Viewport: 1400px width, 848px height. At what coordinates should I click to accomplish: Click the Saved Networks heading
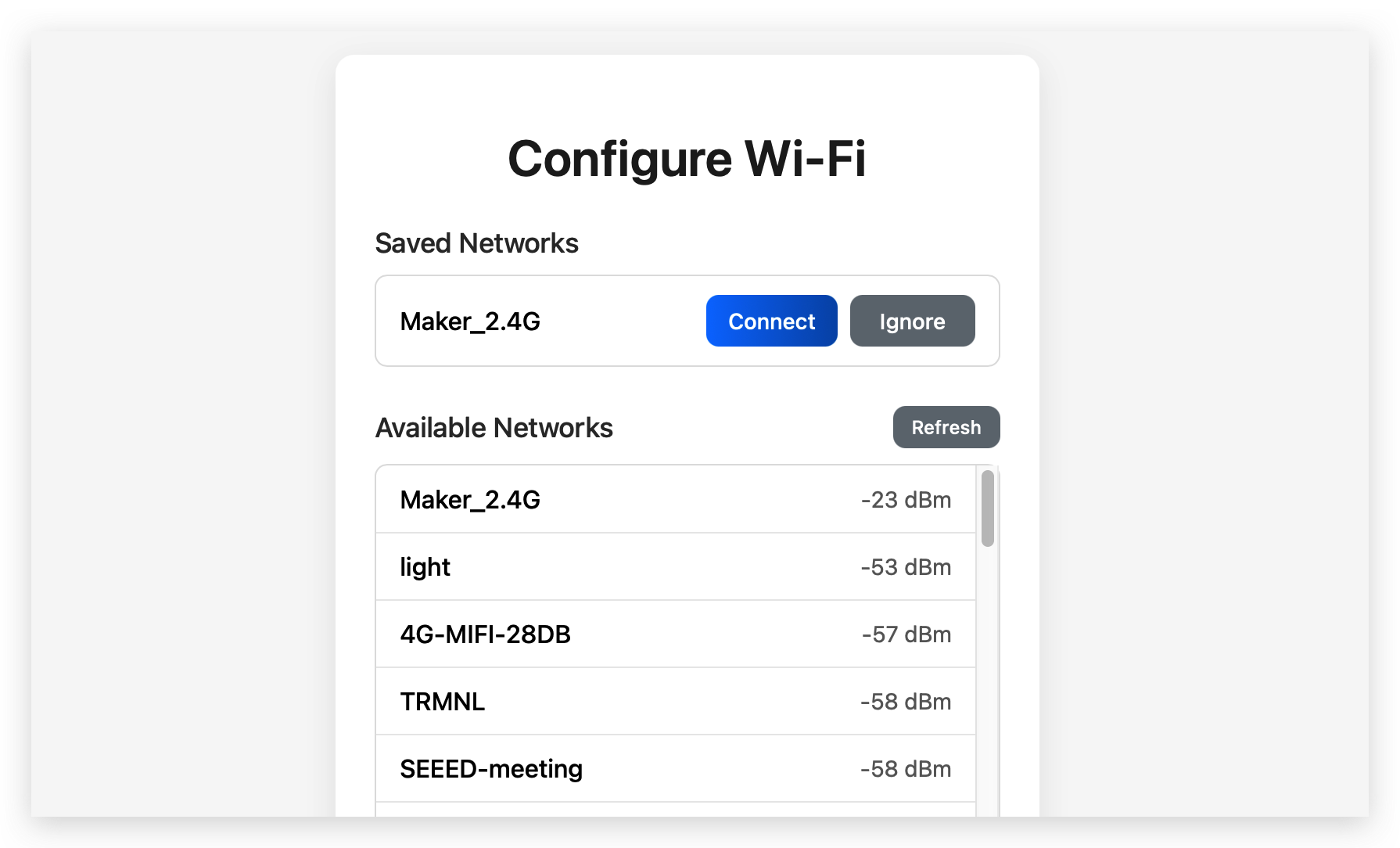[x=477, y=243]
